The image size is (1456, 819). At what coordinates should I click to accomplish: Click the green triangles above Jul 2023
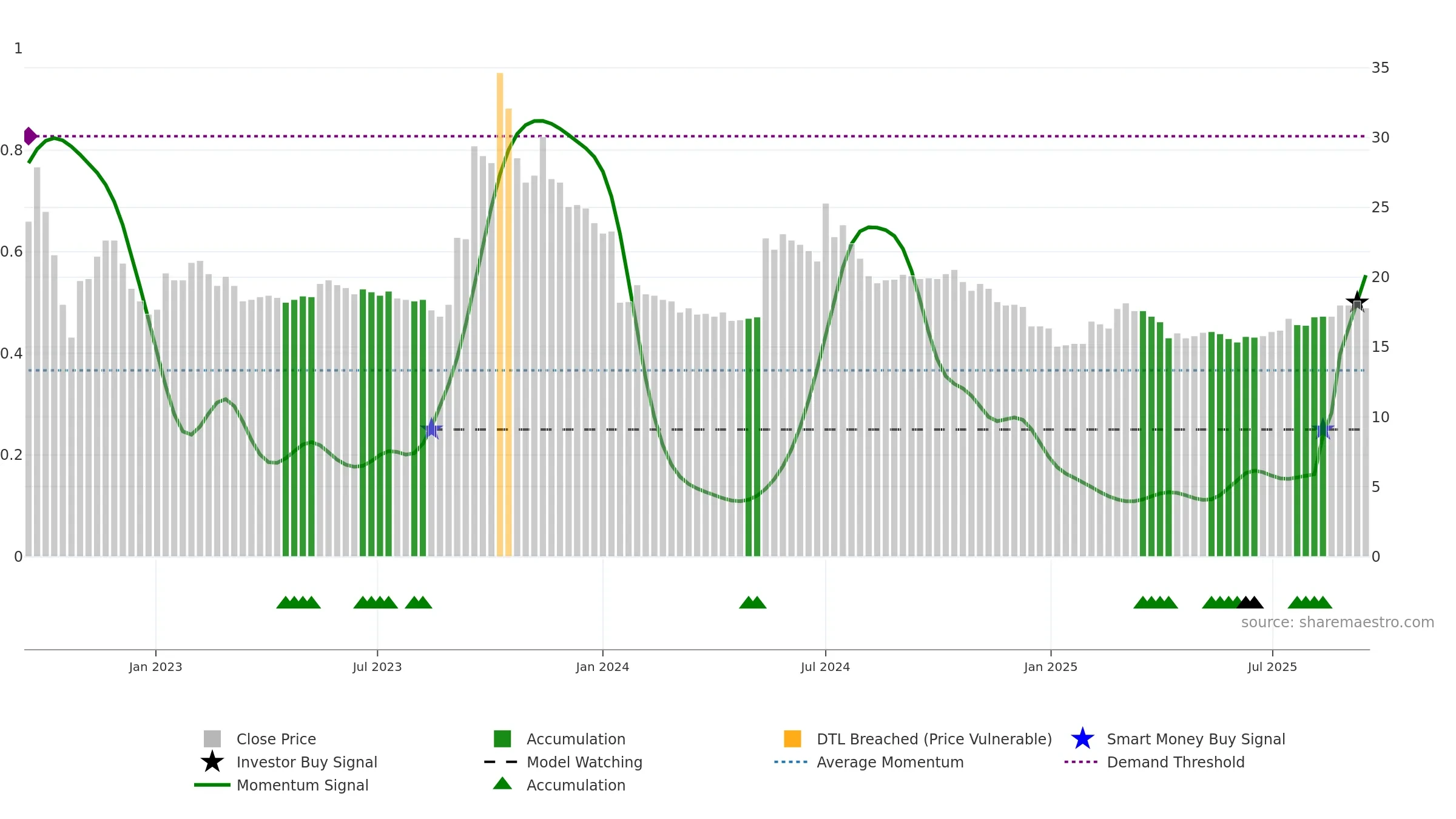[376, 602]
